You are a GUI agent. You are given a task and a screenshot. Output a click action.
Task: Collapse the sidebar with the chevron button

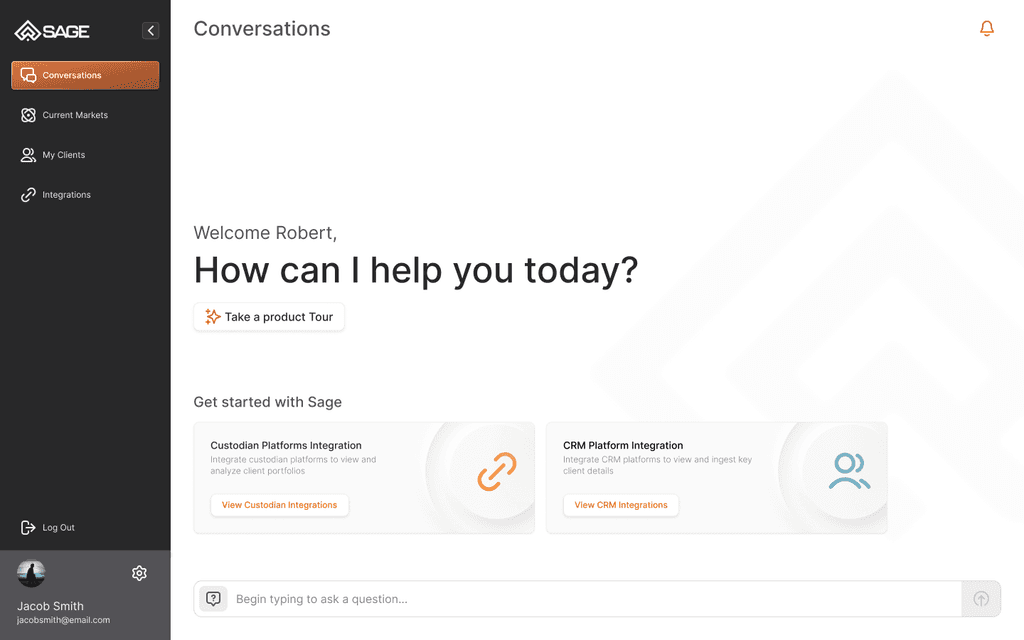(x=151, y=31)
